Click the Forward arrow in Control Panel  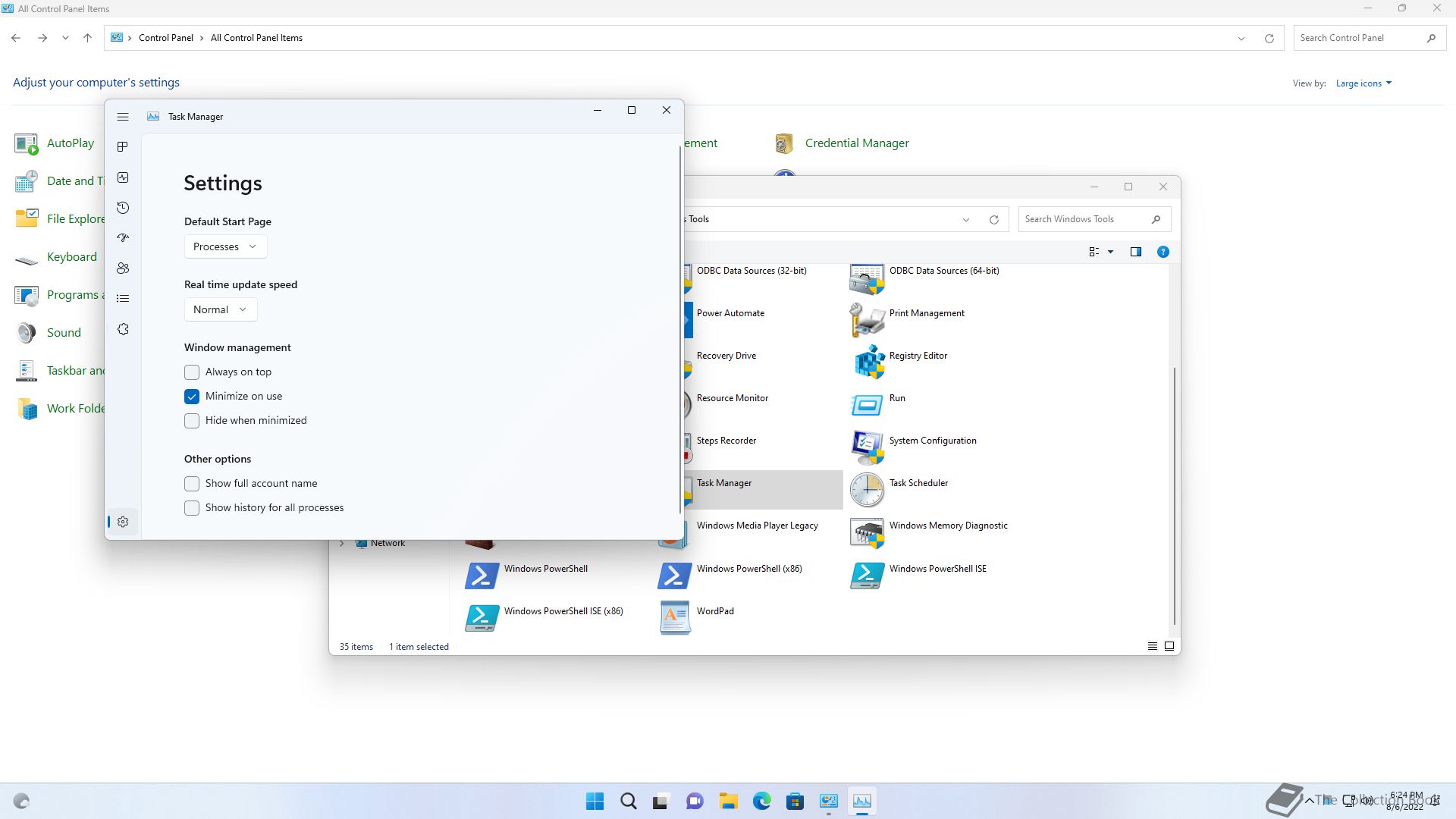coord(42,38)
